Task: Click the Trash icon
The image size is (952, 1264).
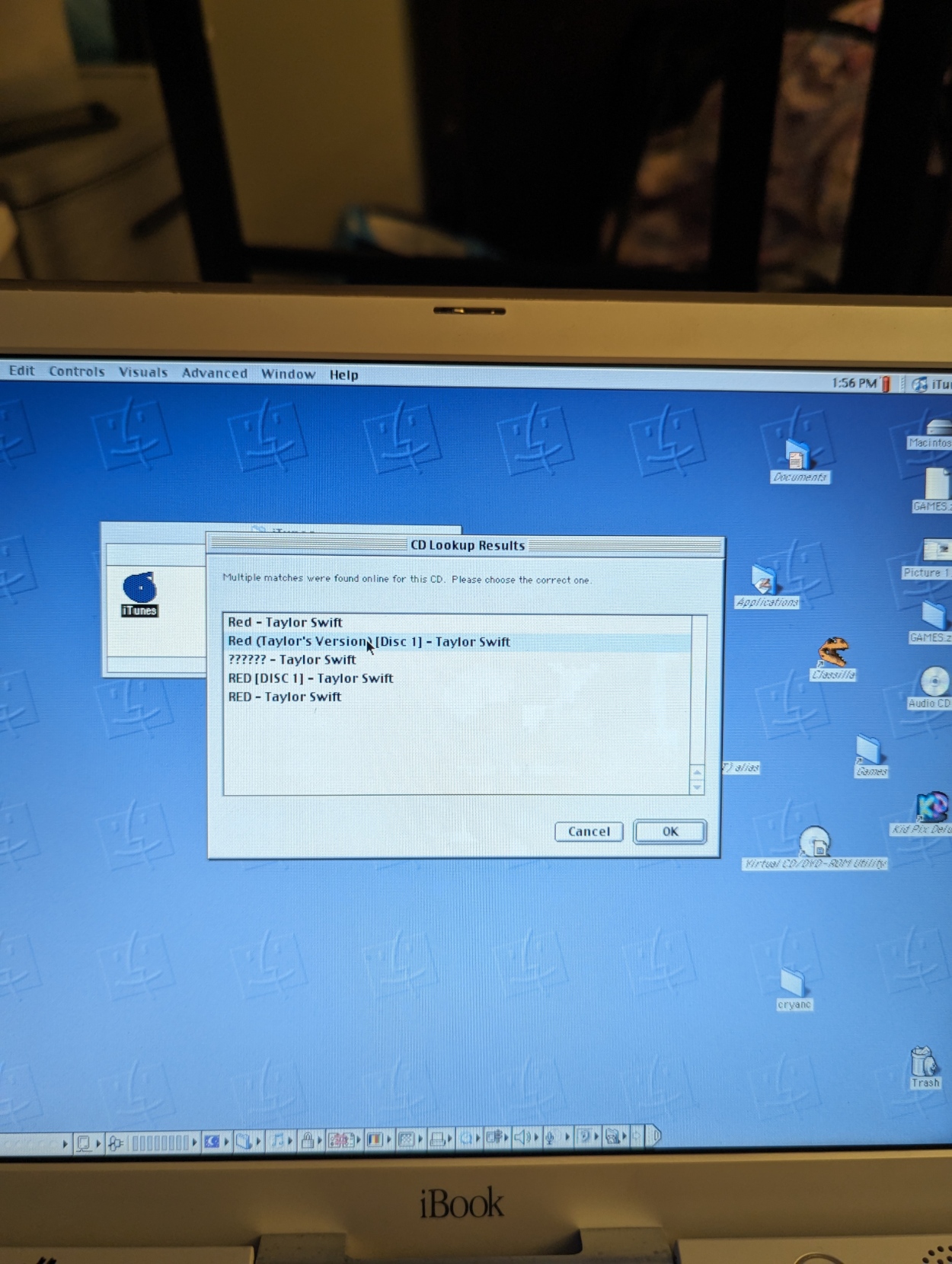Action: [924, 1067]
